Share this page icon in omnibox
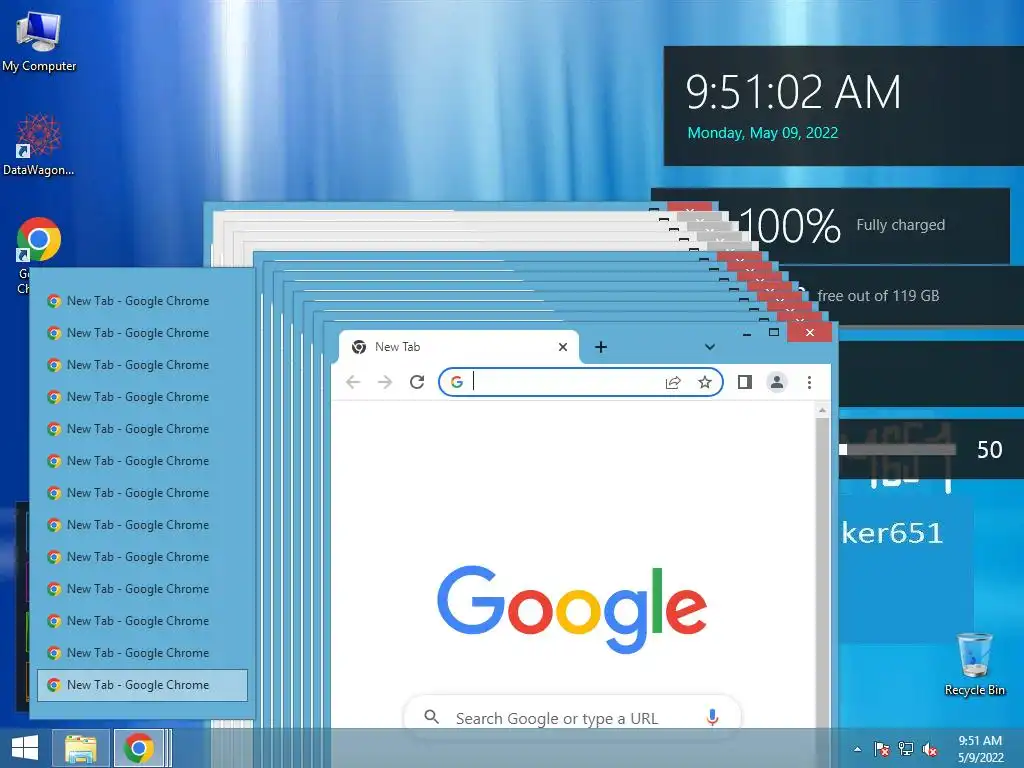1024x768 pixels. coord(673,382)
